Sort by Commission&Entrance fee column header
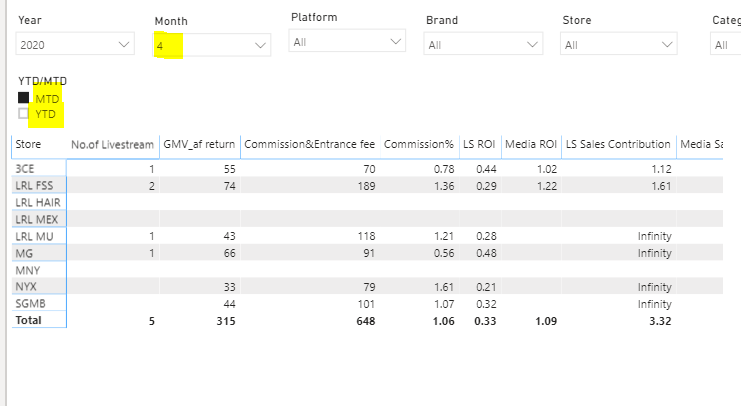The height and width of the screenshot is (406, 741). [x=310, y=145]
